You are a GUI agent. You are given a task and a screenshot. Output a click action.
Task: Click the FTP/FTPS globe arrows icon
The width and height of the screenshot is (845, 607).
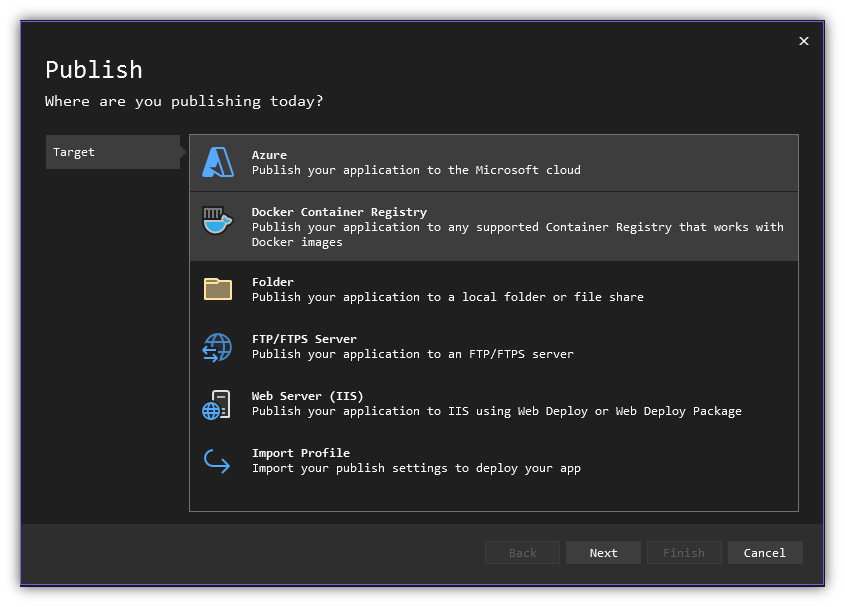click(217, 347)
